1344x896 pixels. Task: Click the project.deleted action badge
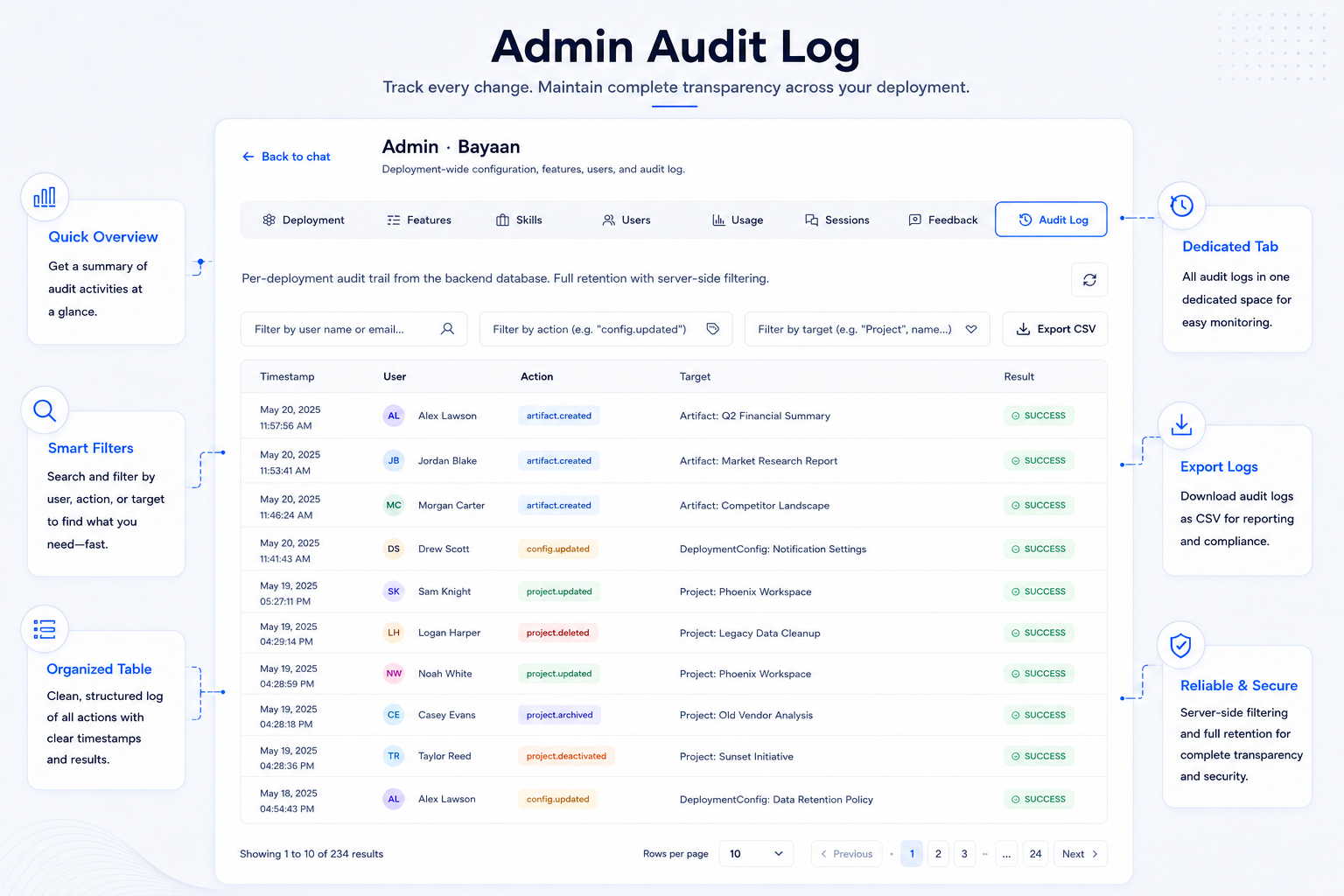pyautogui.click(x=557, y=633)
